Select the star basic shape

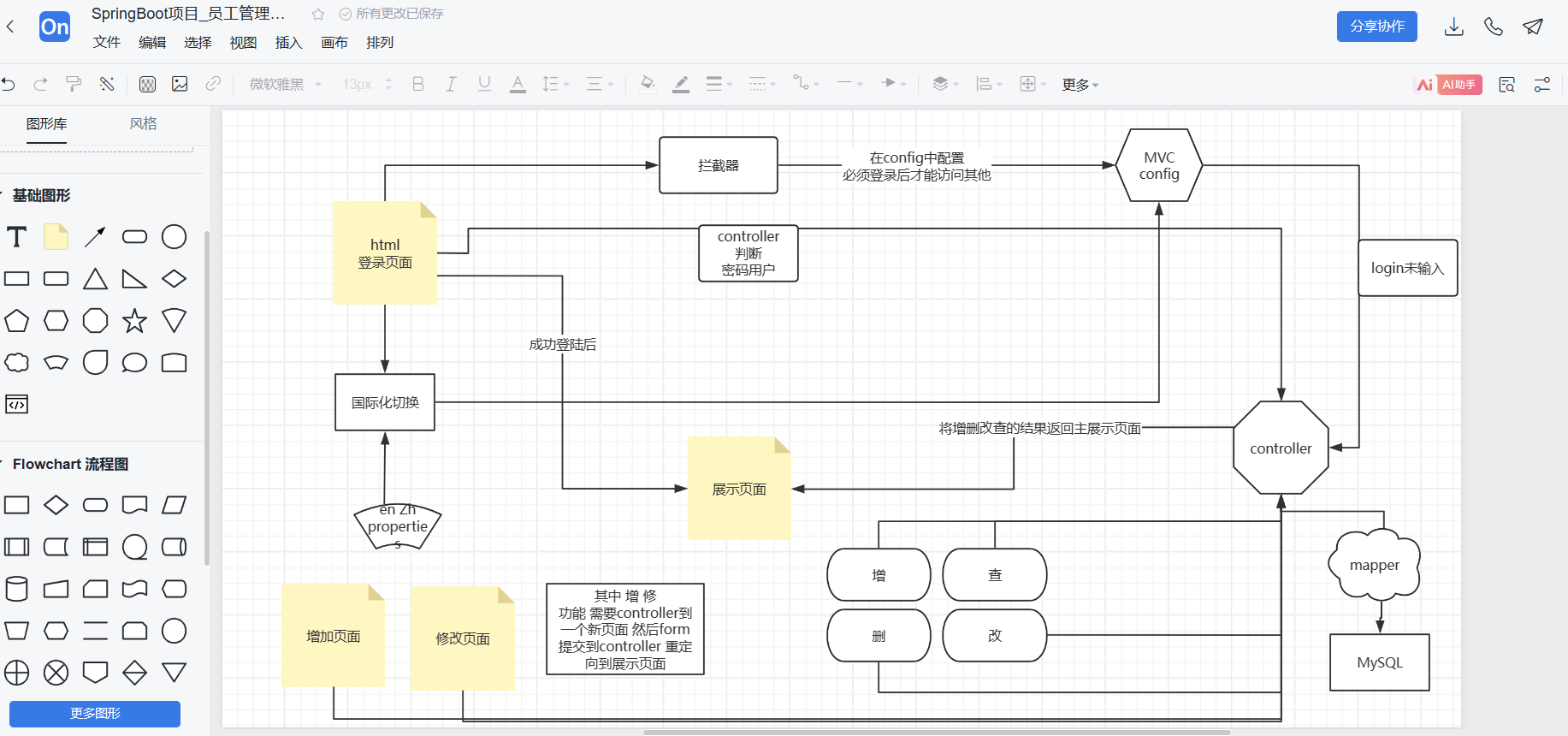tap(134, 321)
